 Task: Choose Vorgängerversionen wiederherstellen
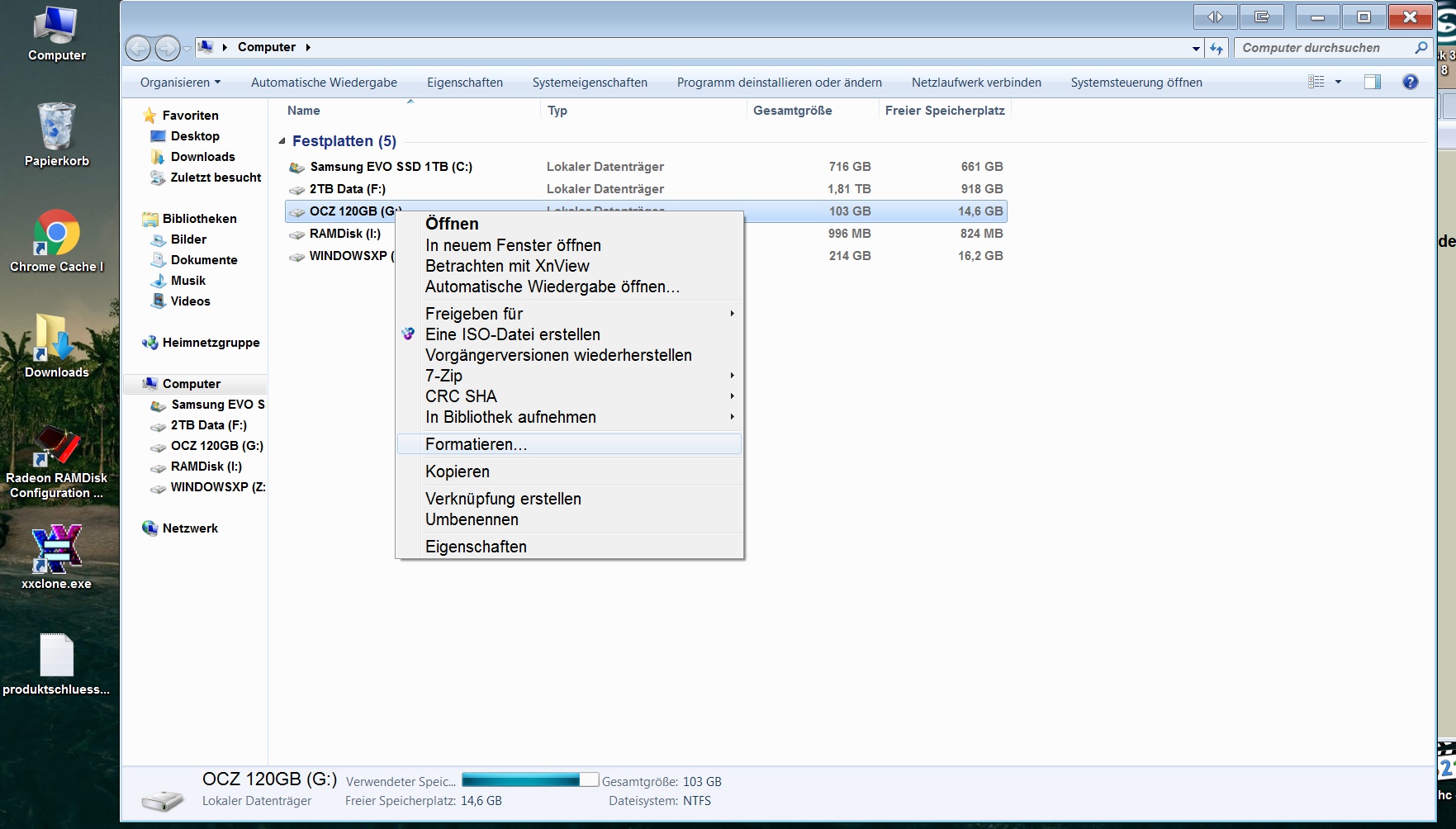point(569,355)
